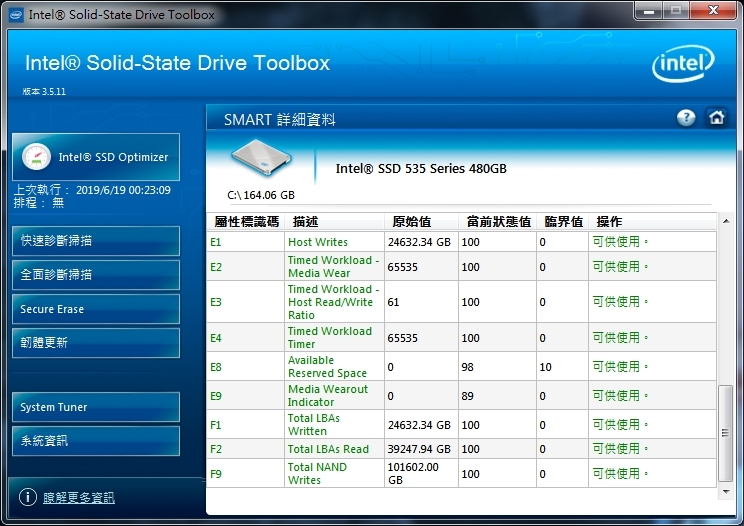The height and width of the screenshot is (526, 744).
Task: Click the Intel SSD Optimizer gauge icon
Action: [37, 157]
